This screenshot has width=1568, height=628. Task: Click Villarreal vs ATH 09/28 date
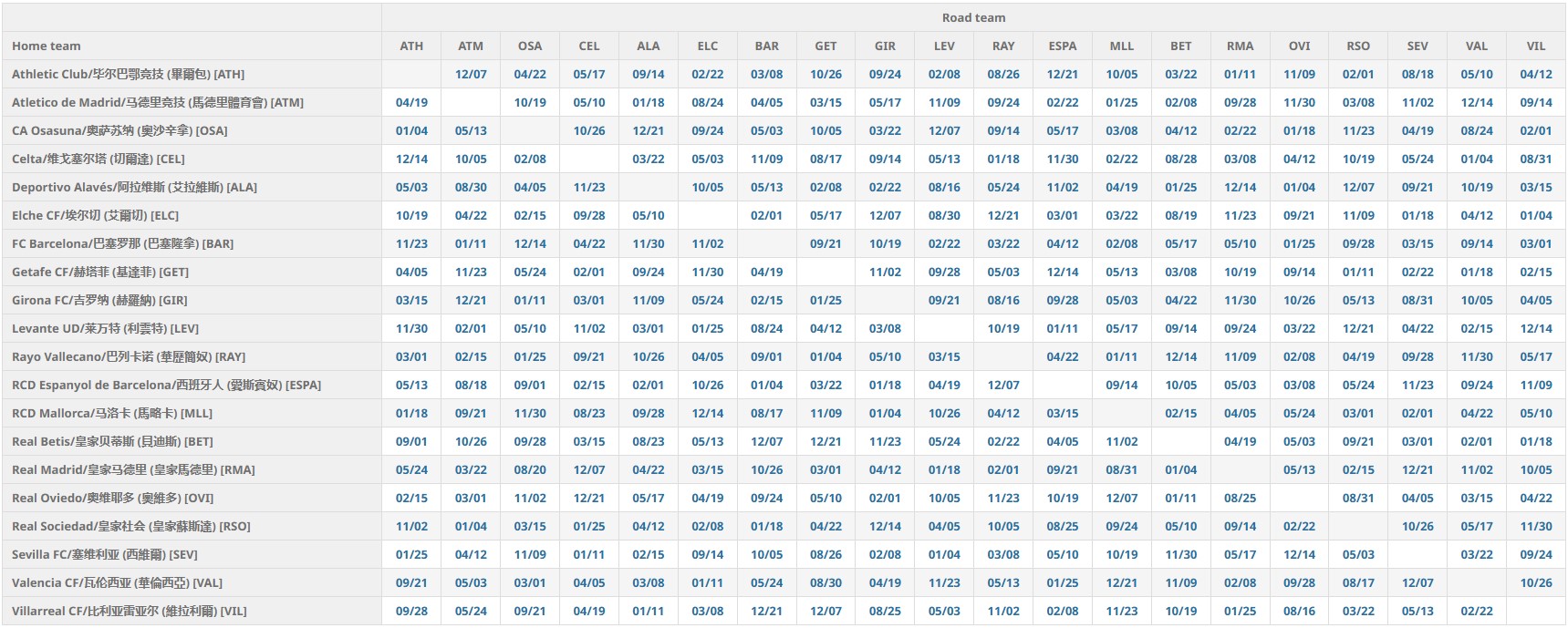tap(411, 611)
